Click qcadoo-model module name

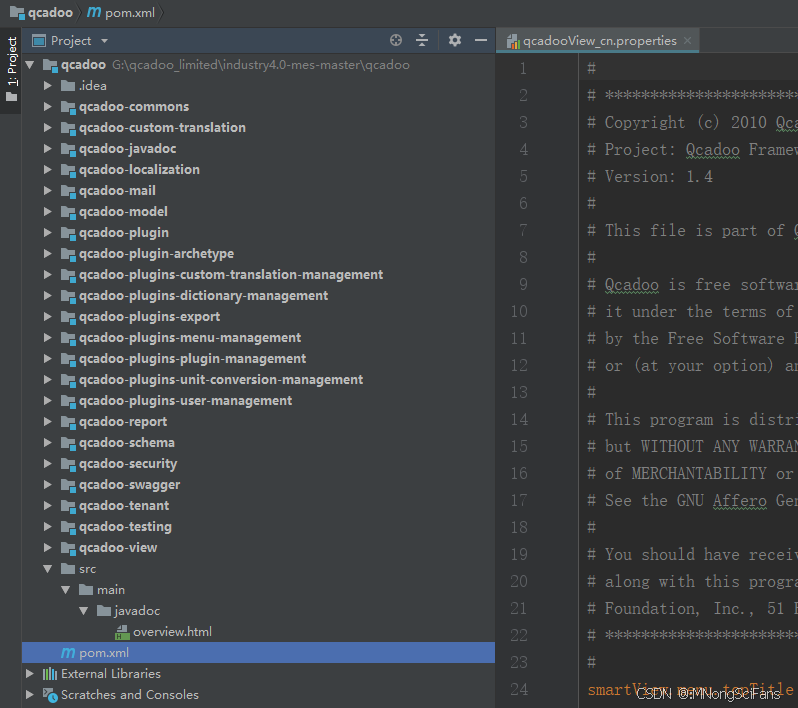click(x=123, y=211)
